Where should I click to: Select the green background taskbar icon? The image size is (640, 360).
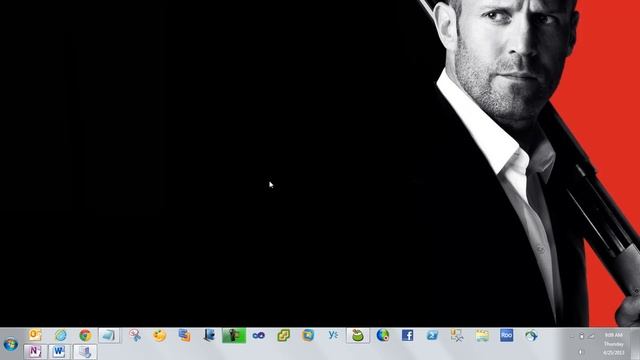pos(234,336)
